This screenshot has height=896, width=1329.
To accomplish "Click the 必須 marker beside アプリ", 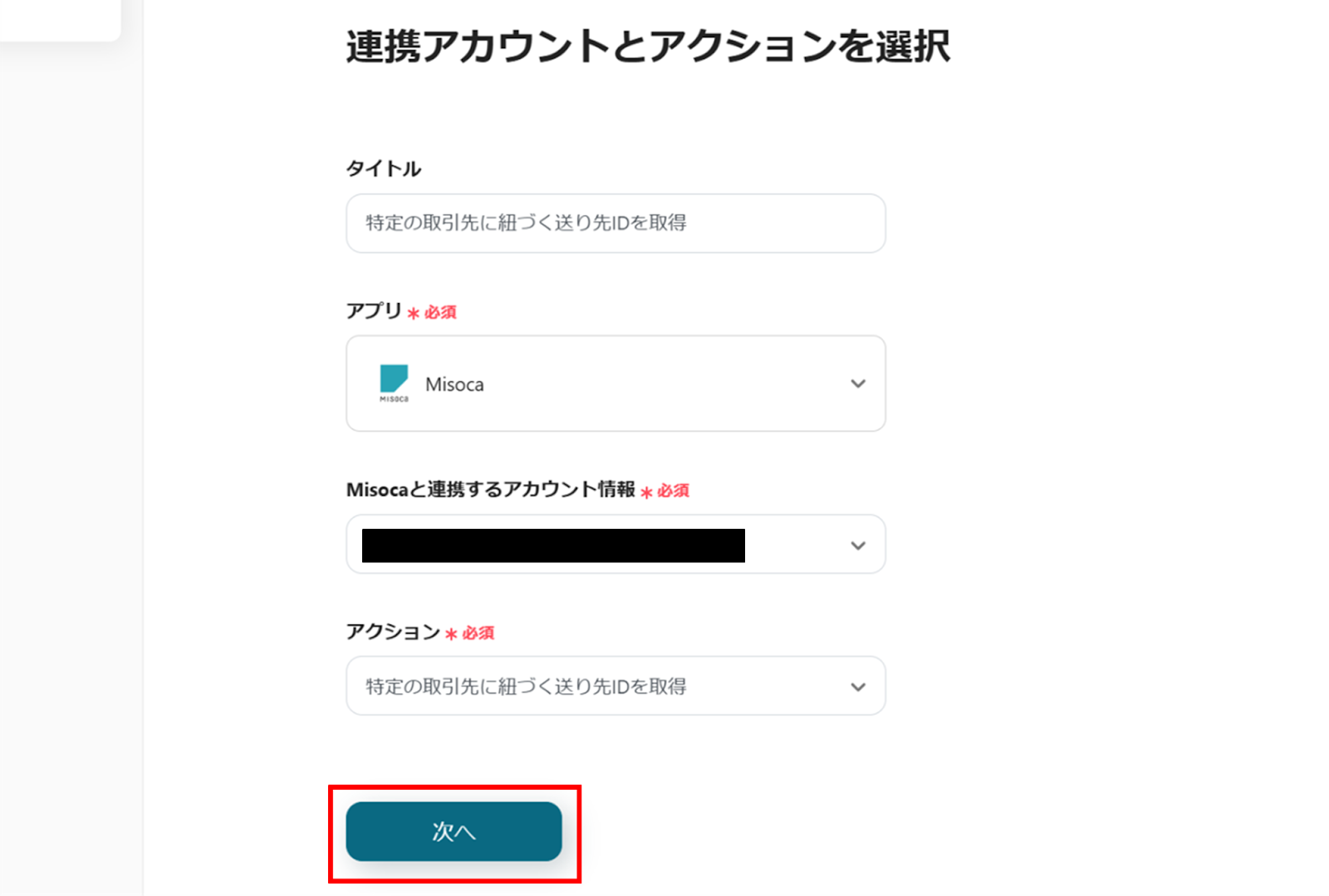I will point(440,312).
